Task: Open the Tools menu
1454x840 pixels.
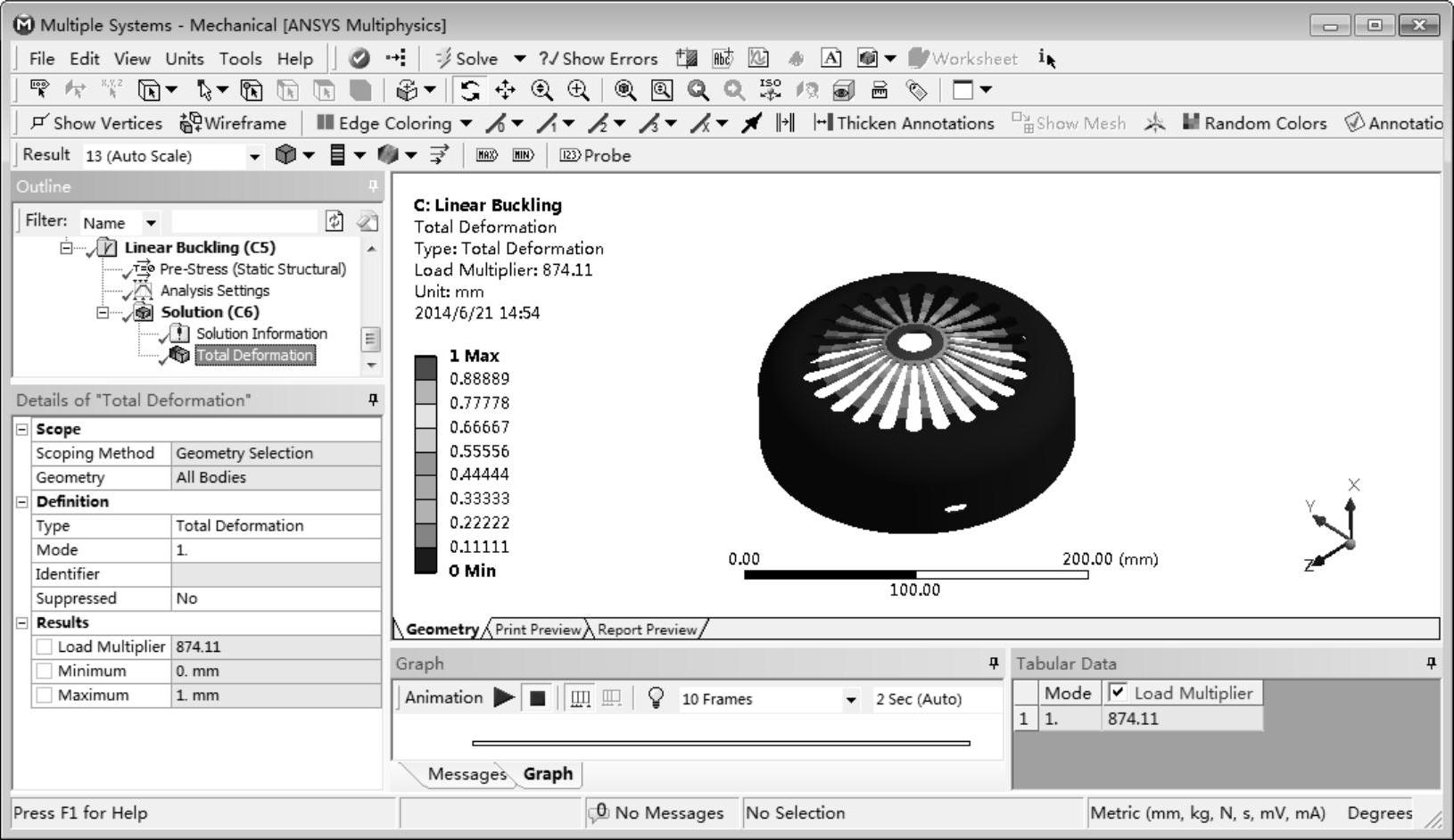Action: pyautogui.click(x=241, y=59)
